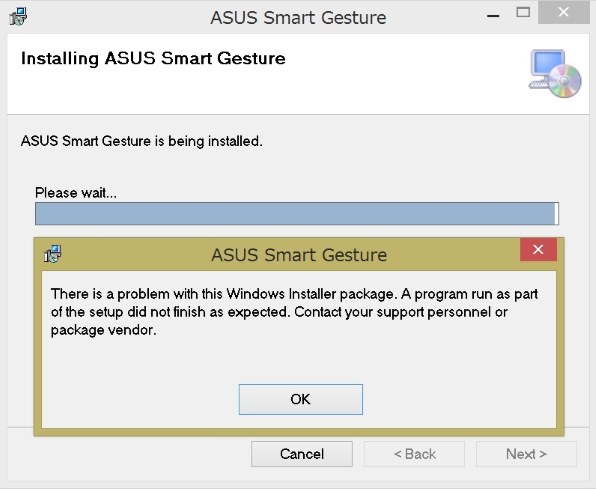Click the Windows Installer error message text
Viewport: 596px width, 489px height.
295,312
